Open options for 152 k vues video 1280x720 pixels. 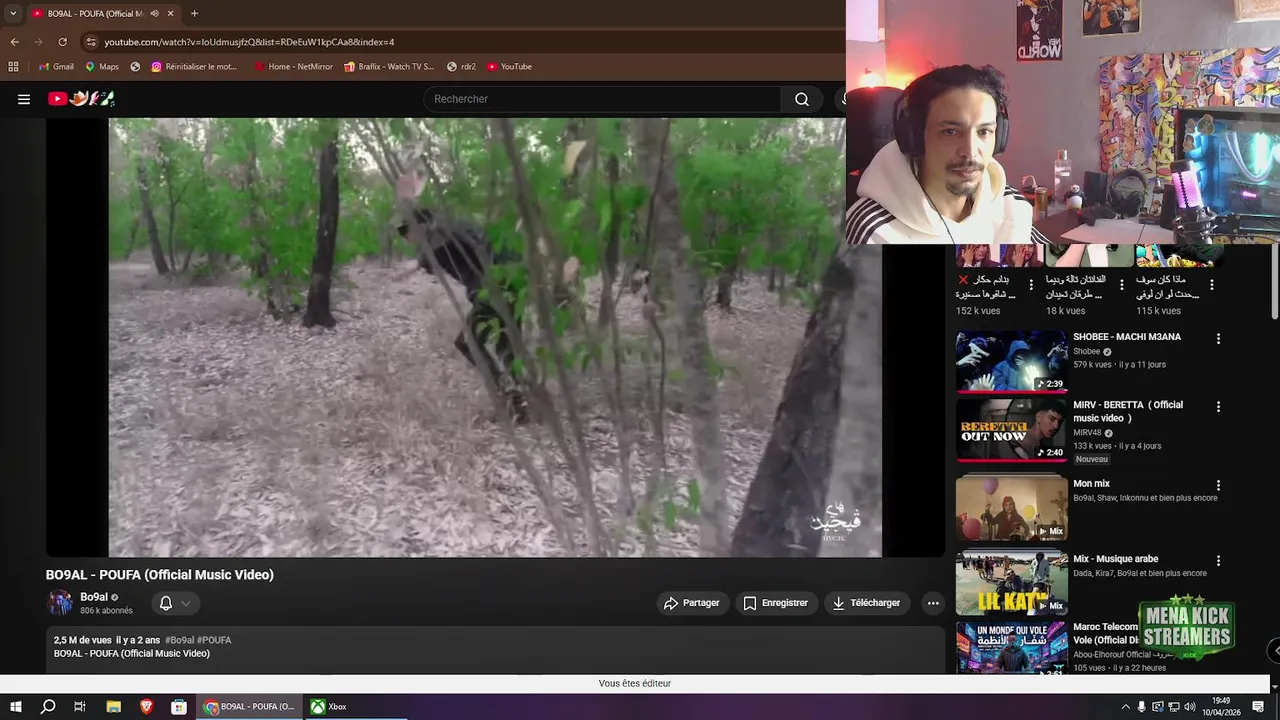click(x=1032, y=285)
